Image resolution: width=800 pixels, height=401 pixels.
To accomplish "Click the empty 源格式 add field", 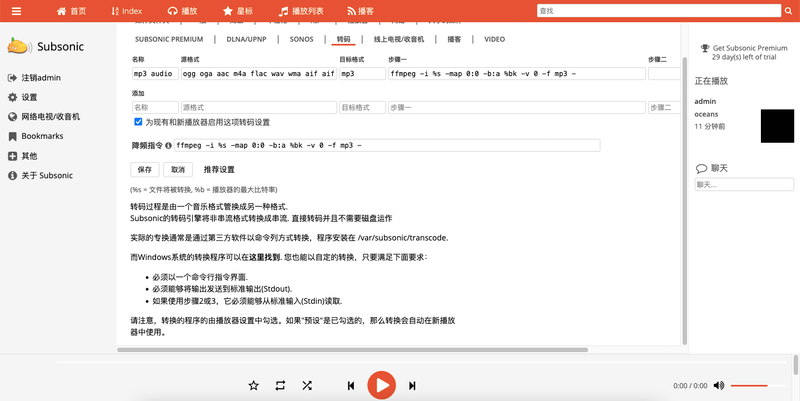I will tap(259, 108).
